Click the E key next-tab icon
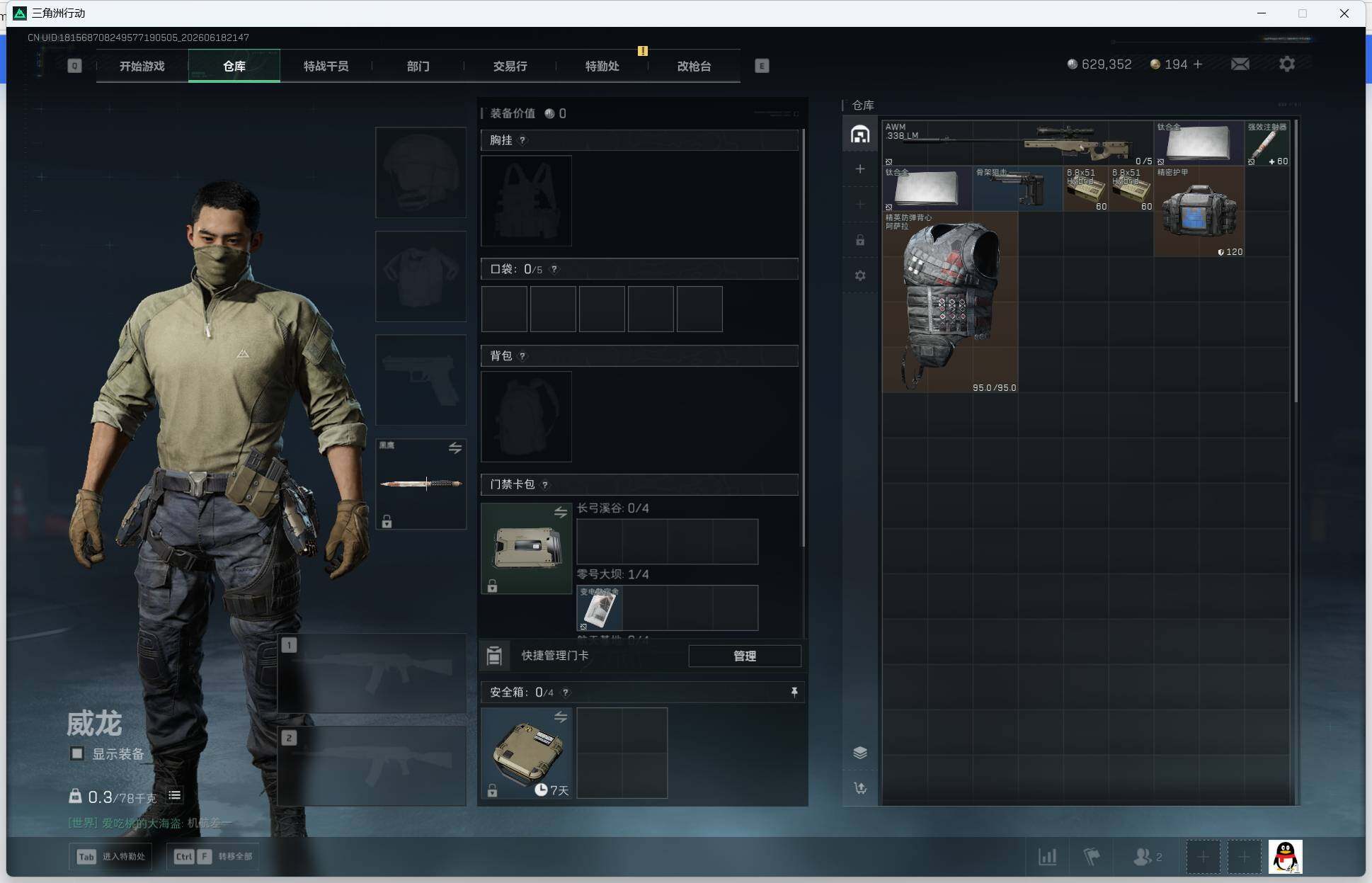 (x=762, y=66)
